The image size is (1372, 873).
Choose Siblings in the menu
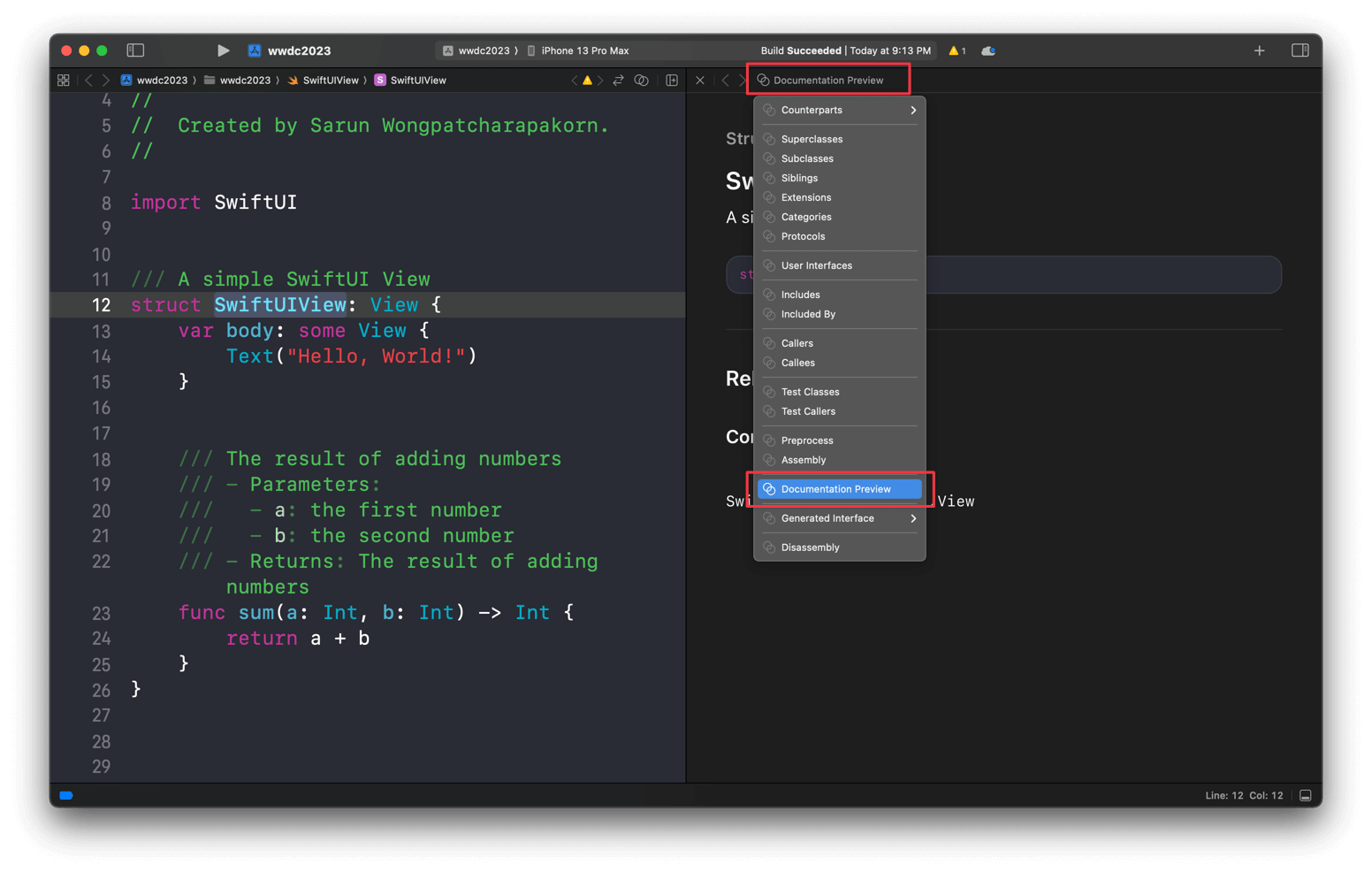point(840,178)
